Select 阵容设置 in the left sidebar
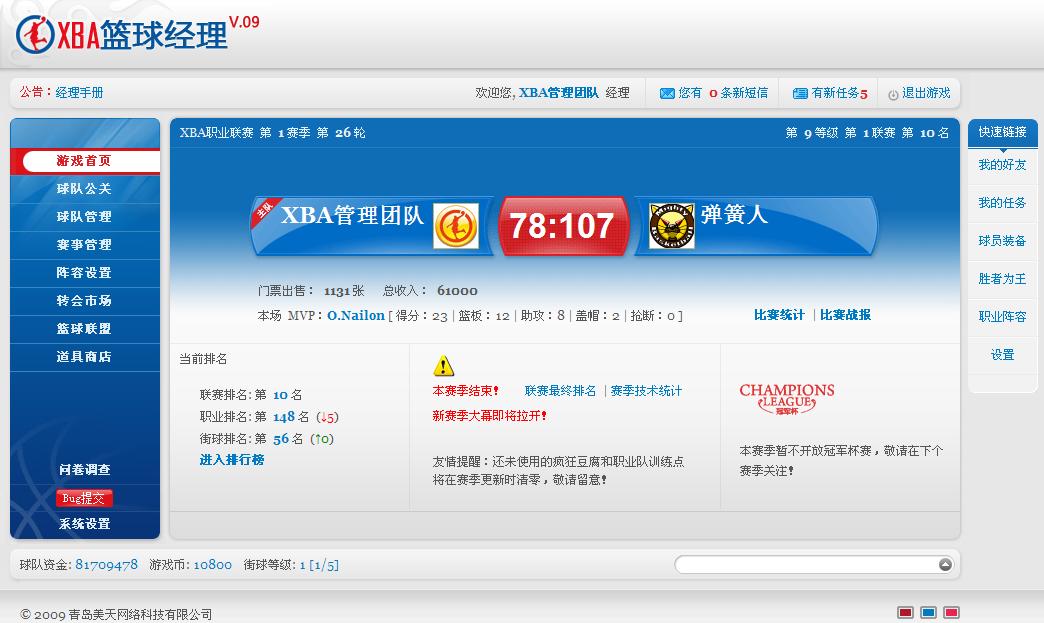 84,273
